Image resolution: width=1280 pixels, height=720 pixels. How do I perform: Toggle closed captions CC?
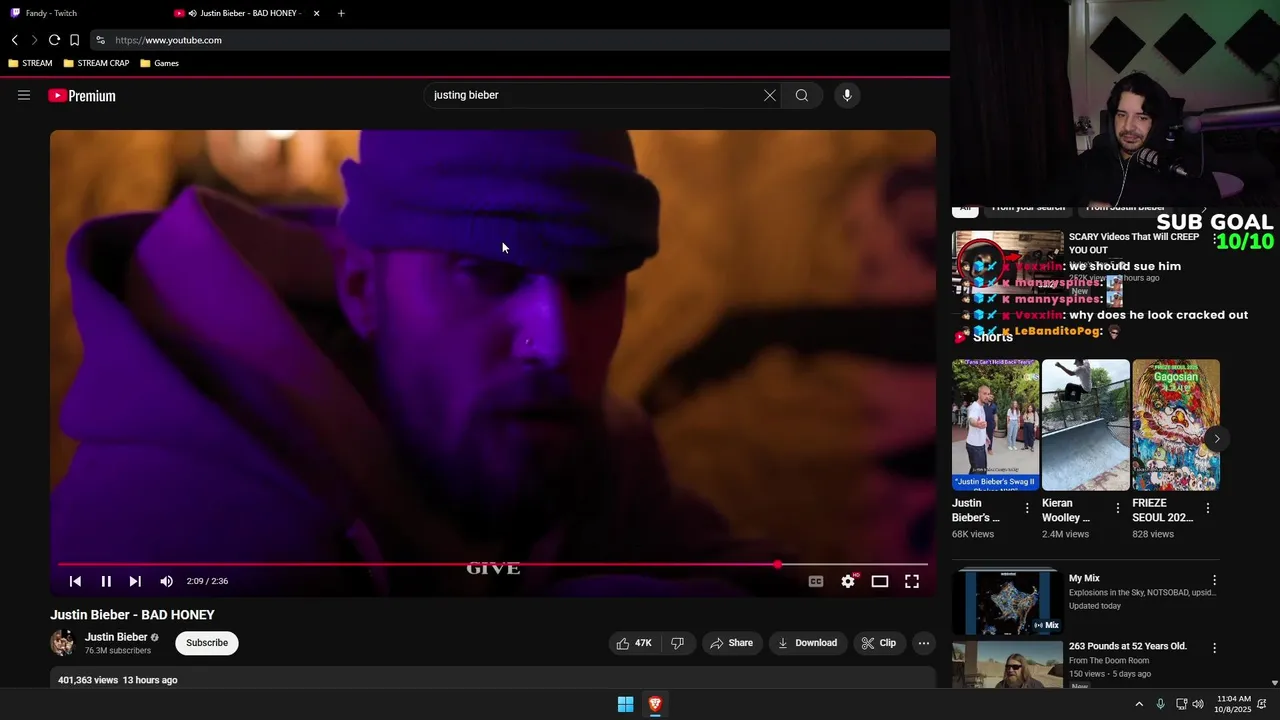(x=816, y=581)
